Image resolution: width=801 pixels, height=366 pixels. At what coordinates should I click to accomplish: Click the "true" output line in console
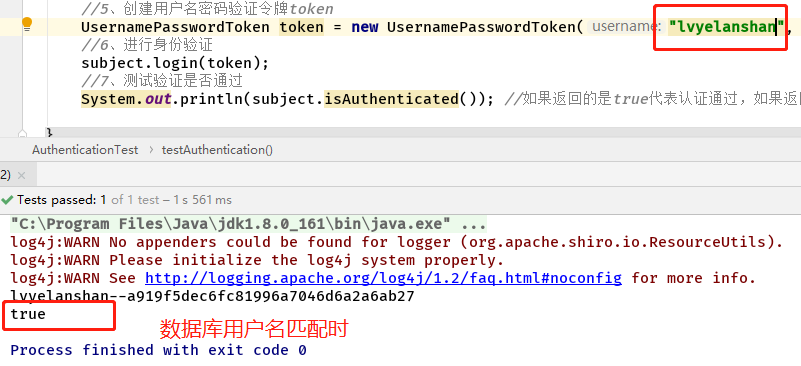(28, 314)
